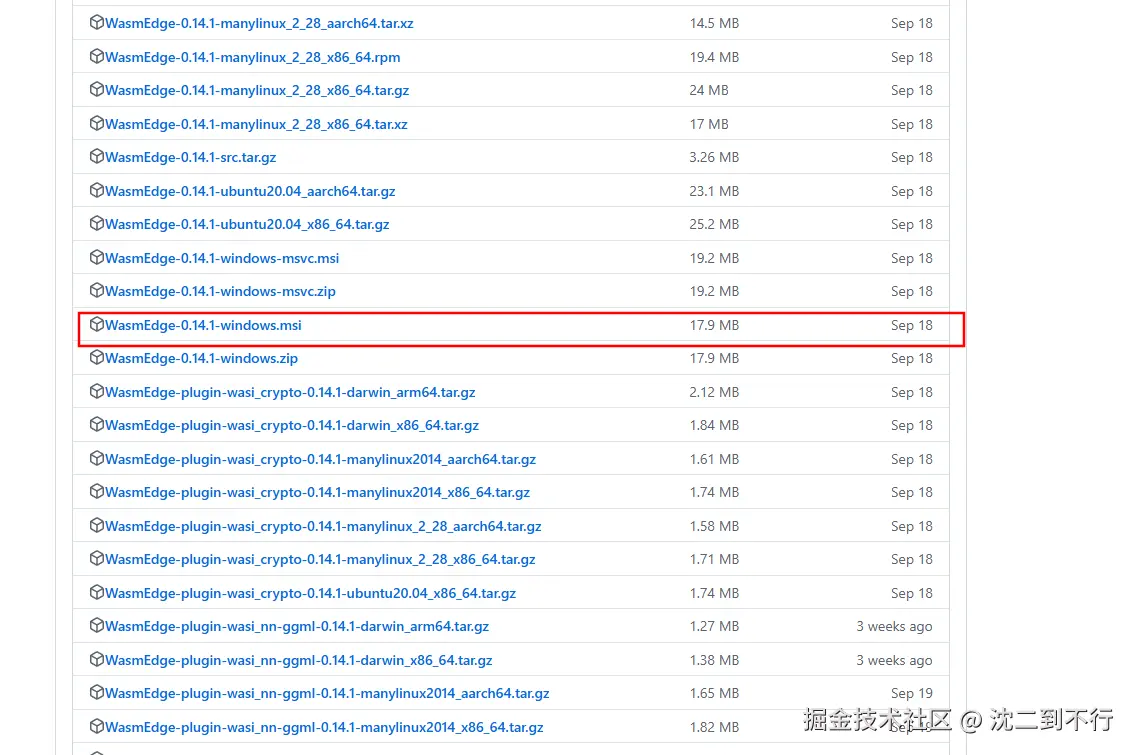Click package icon beside wasi_crypto manylinux2014_x86_64
The width and height of the screenshot is (1135, 755).
pos(96,492)
